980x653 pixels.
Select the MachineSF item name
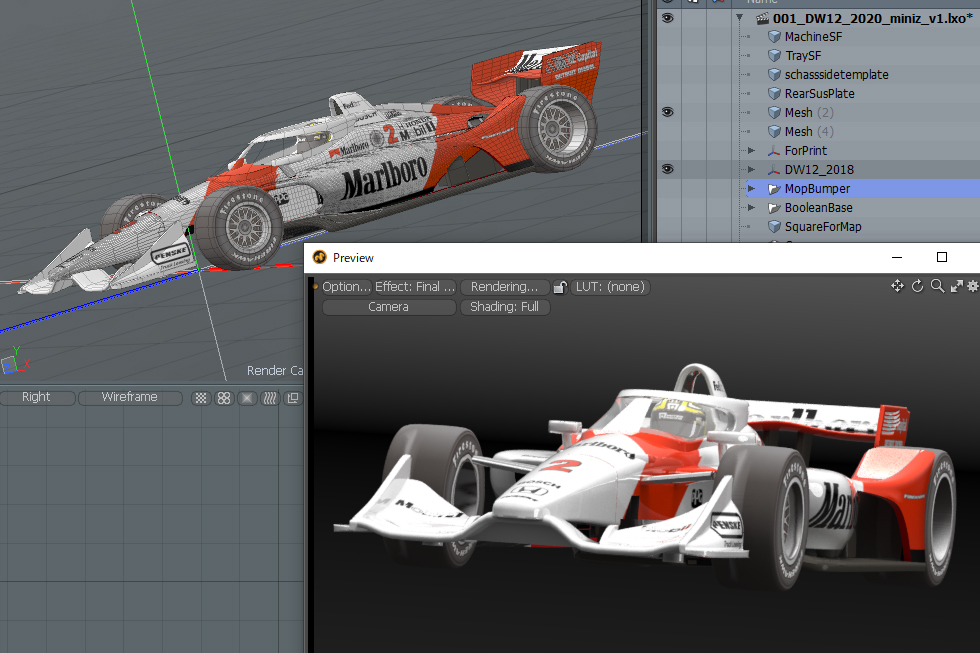pyautogui.click(x=813, y=37)
